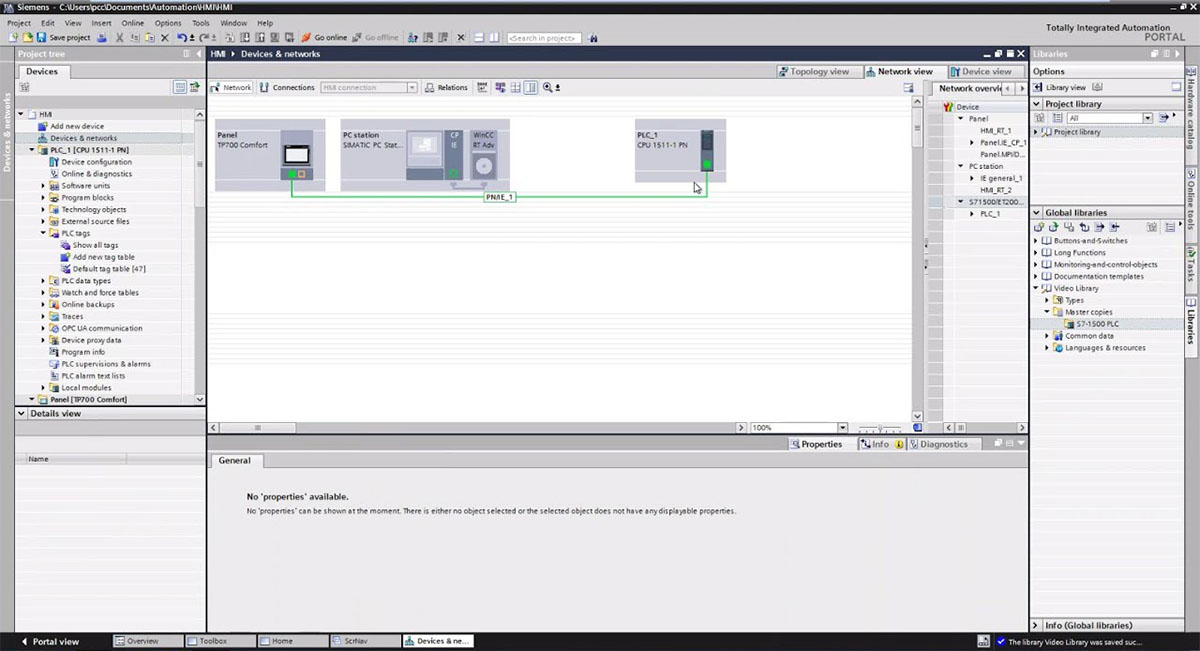Open Hardware catalog side tab

[x=1192, y=108]
